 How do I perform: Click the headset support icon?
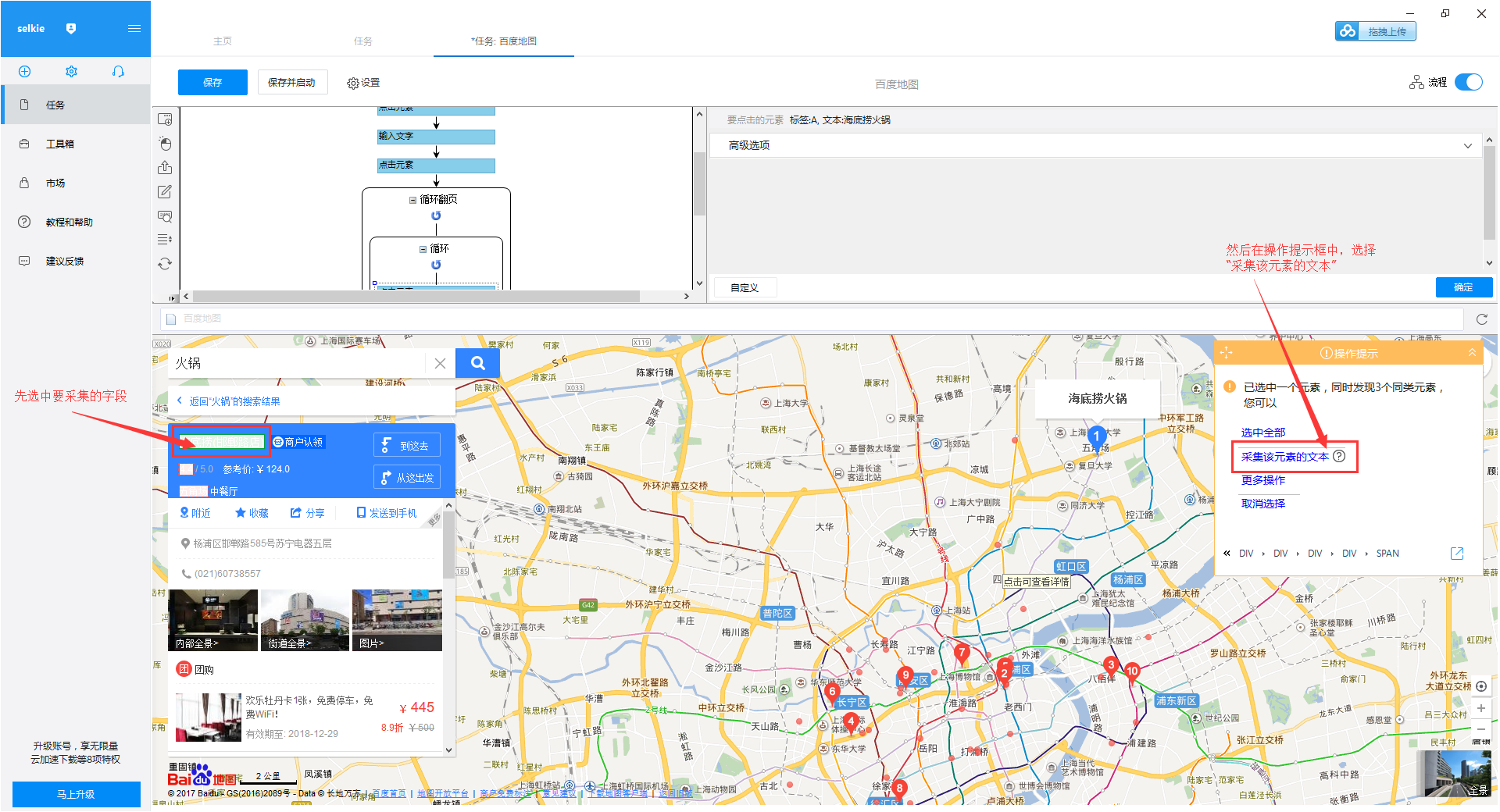tap(118, 72)
